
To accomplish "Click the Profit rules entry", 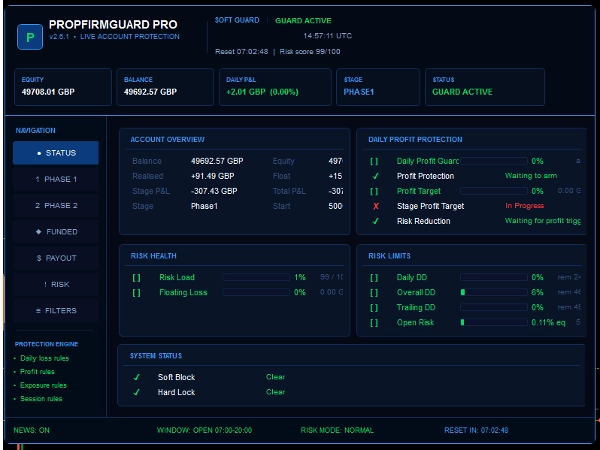I will click(37, 372).
